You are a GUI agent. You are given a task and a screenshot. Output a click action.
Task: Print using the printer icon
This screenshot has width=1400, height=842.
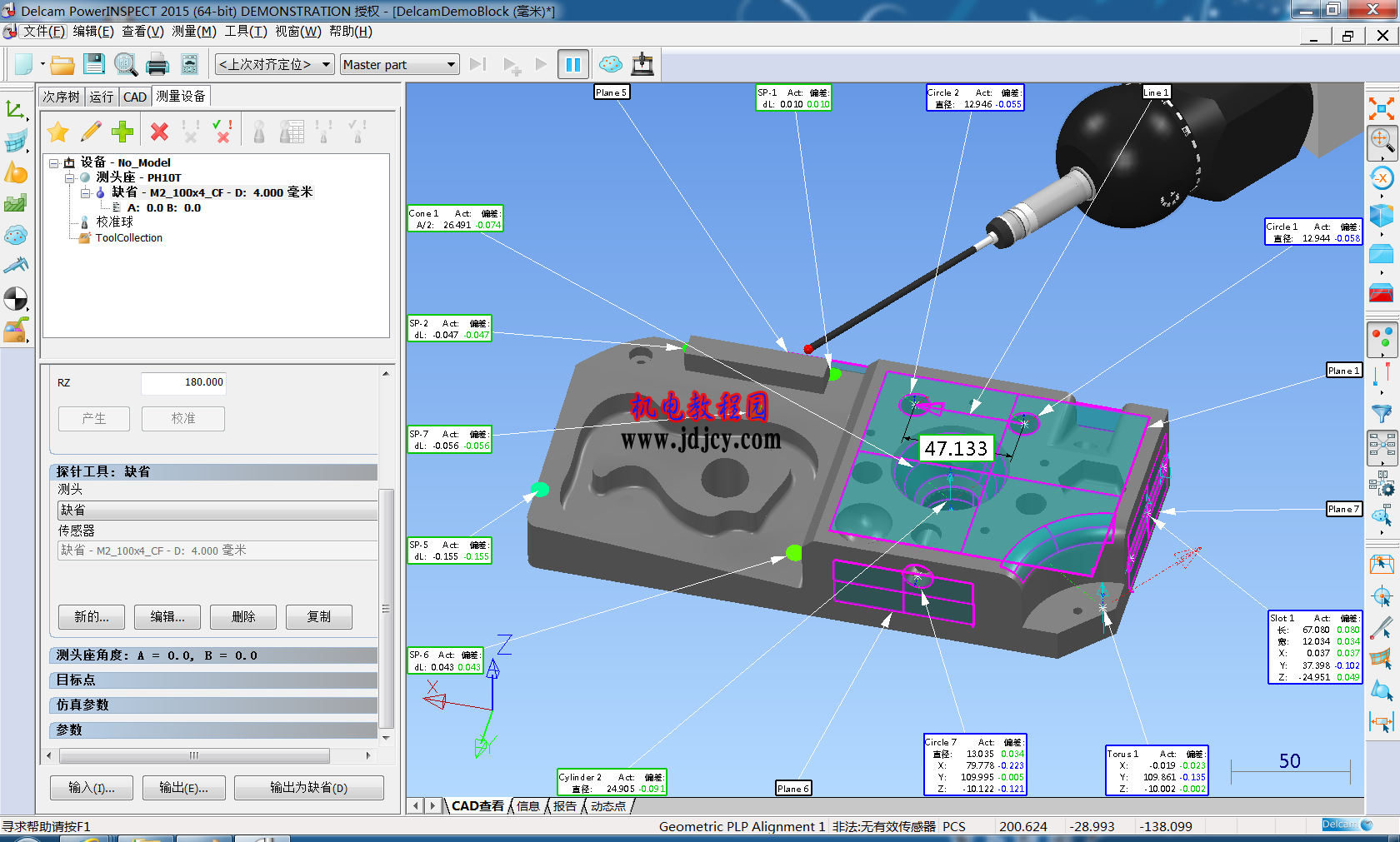coord(157,64)
